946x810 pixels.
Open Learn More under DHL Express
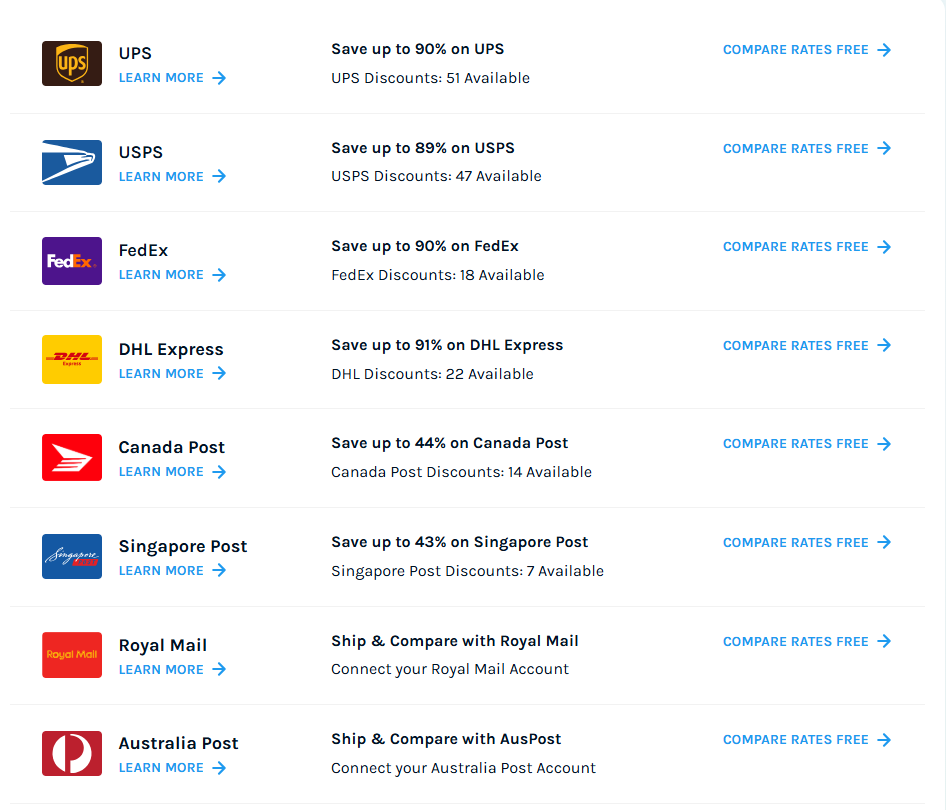pyautogui.click(x=173, y=374)
